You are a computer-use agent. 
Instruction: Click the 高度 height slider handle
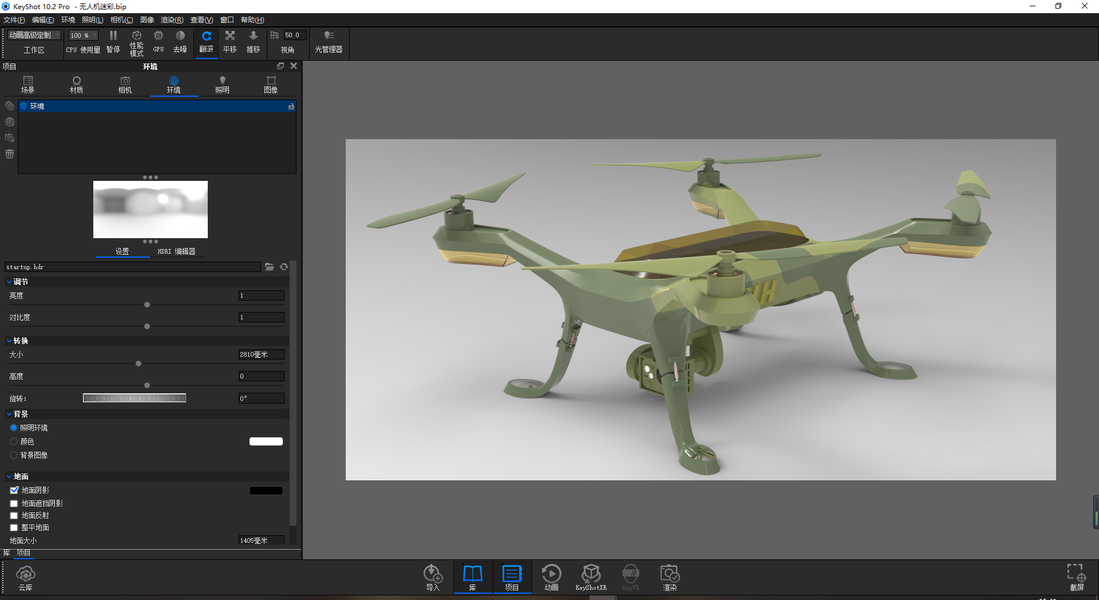coord(146,386)
